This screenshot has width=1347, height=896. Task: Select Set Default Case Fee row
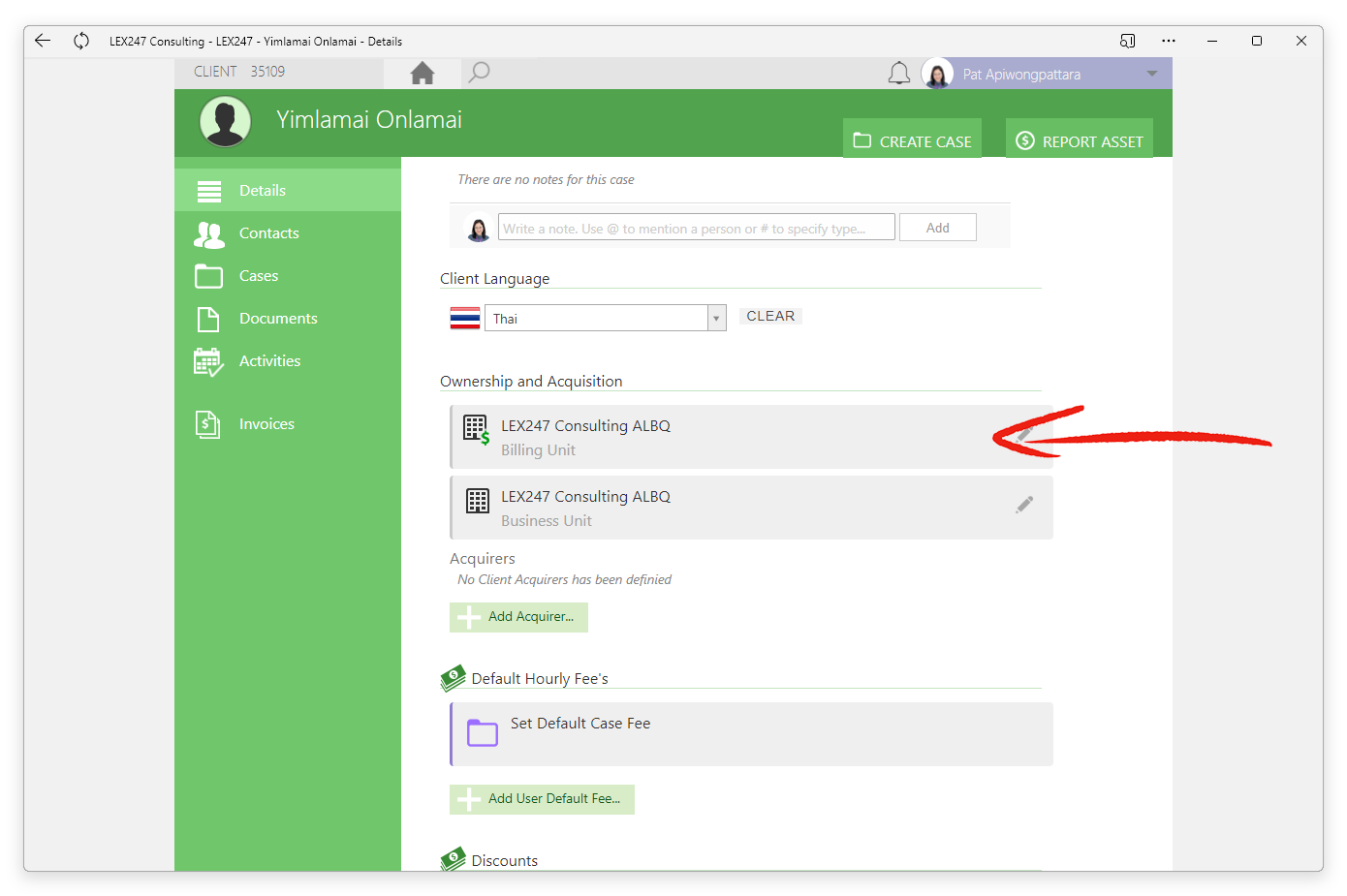[x=751, y=734]
